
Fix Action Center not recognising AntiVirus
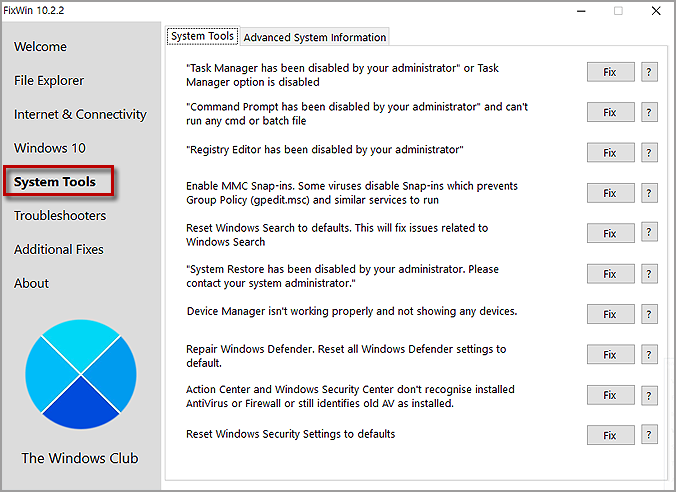click(610, 395)
